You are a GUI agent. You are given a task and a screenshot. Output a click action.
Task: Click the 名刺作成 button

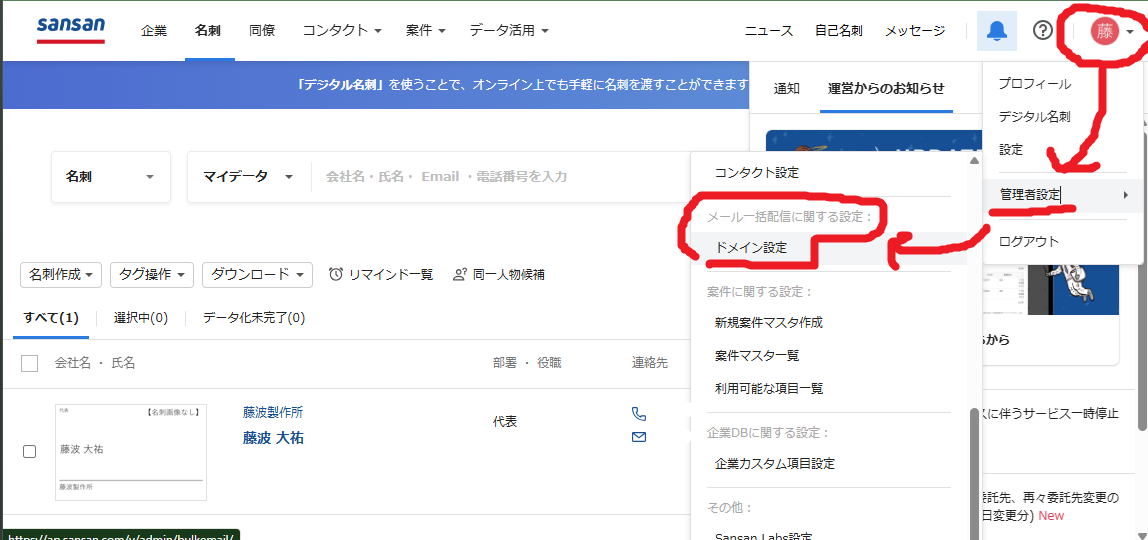61,274
